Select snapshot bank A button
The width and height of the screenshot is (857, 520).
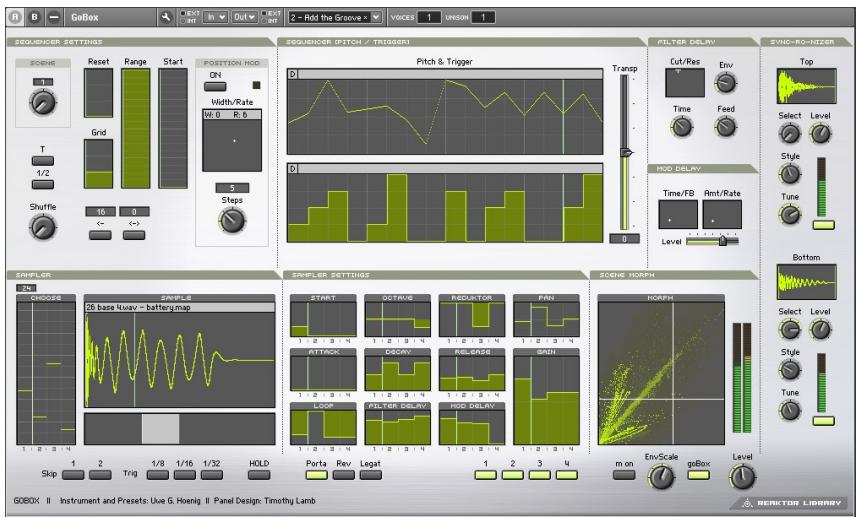point(15,17)
